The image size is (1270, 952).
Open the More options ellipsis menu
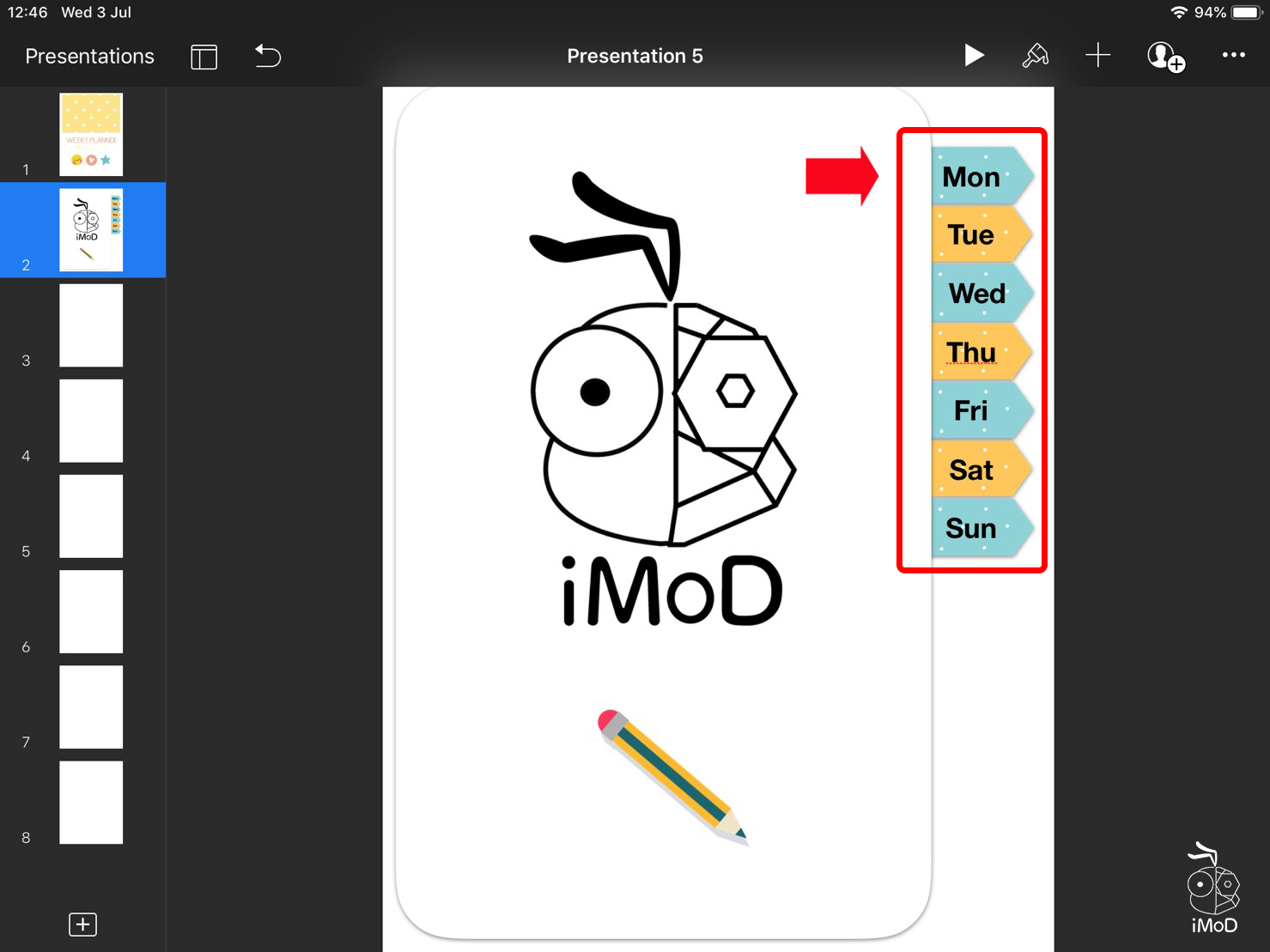[x=1233, y=56]
